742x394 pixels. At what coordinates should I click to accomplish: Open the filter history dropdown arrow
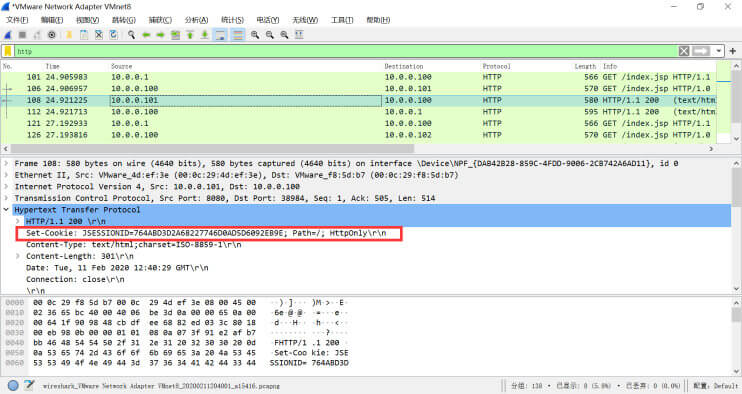click(719, 51)
